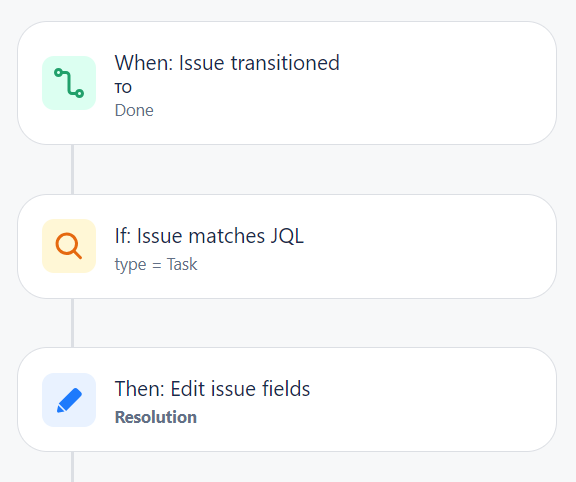
Task: Click the connector line between condition and action
Action: 73,323
